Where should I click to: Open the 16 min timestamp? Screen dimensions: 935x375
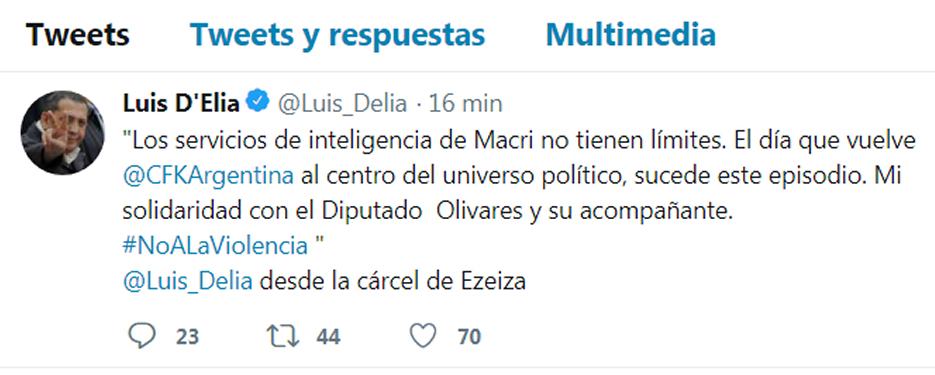coord(466,104)
